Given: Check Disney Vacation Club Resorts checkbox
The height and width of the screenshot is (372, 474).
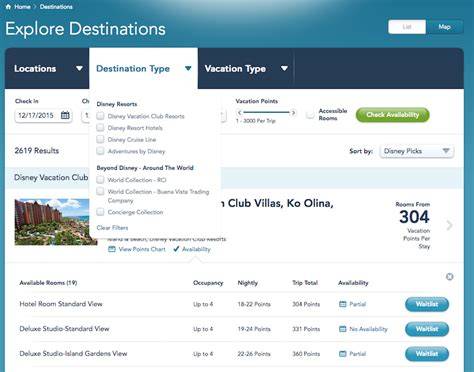Looking at the screenshot, I should (100, 116).
